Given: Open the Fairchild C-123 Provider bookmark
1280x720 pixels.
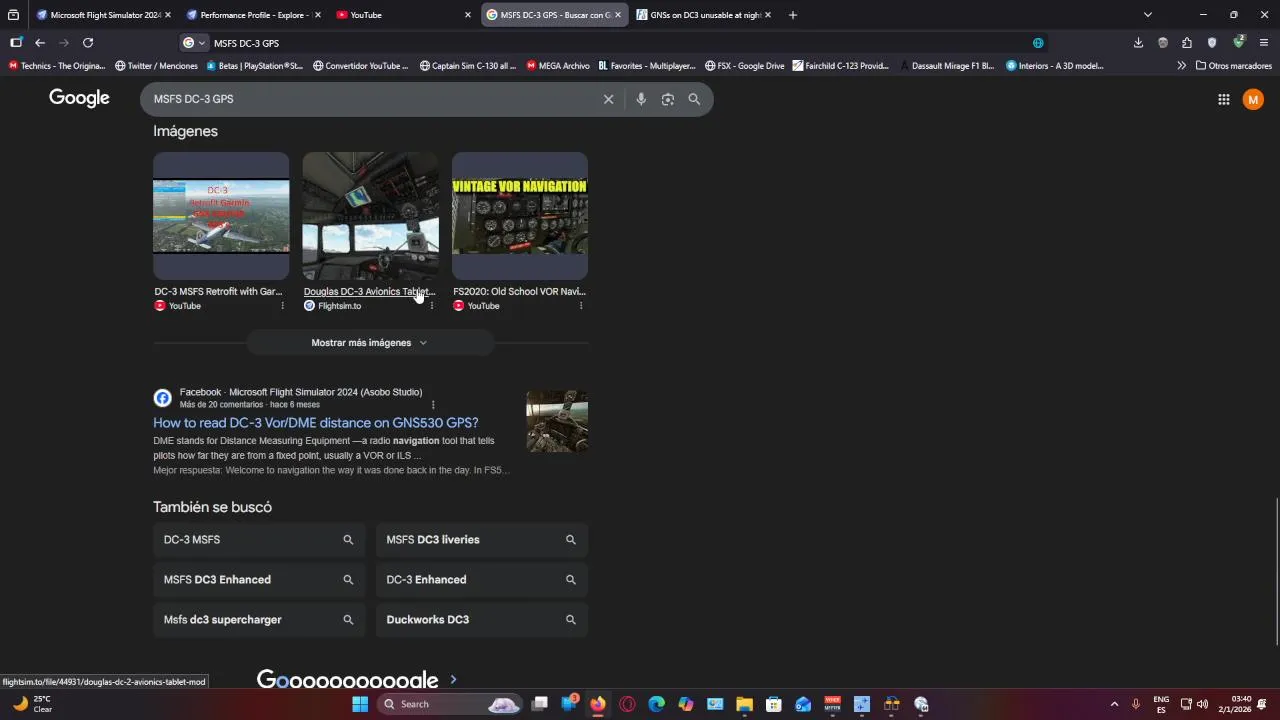Looking at the screenshot, I should coord(840,66).
